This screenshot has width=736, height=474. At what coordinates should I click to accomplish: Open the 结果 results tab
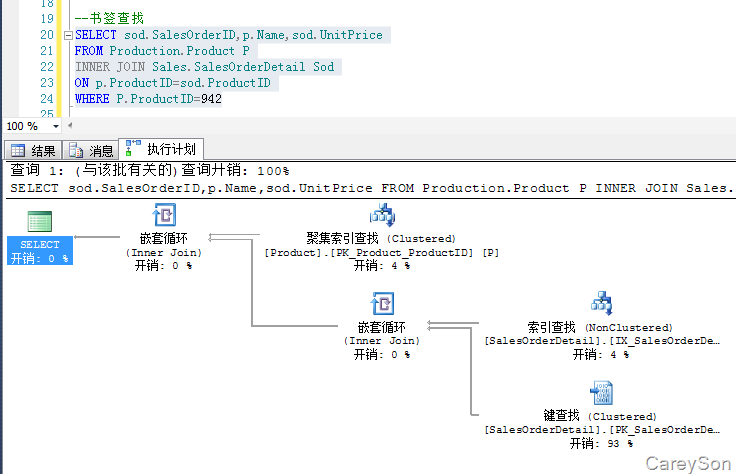(33, 151)
